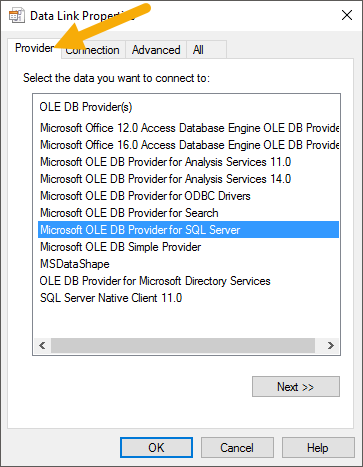
Task: Open the Connection tab
Action: click(93, 50)
